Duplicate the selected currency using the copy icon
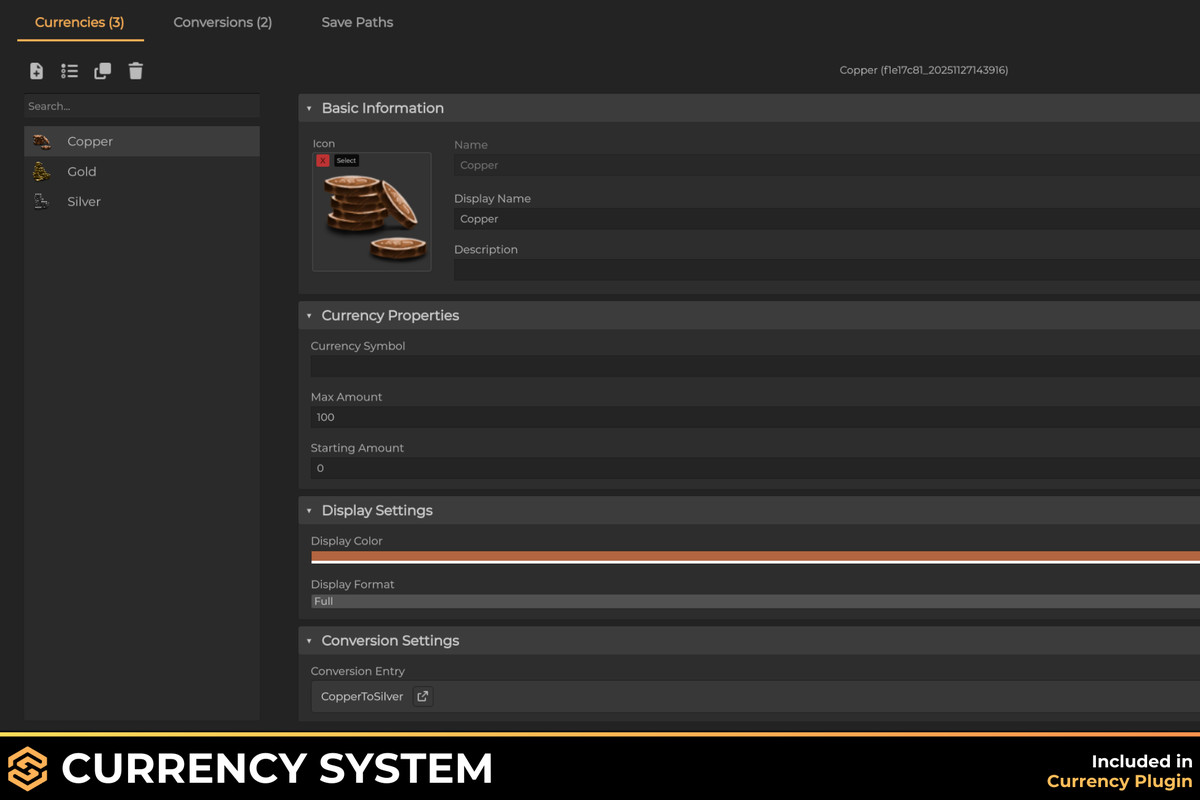 (102, 71)
